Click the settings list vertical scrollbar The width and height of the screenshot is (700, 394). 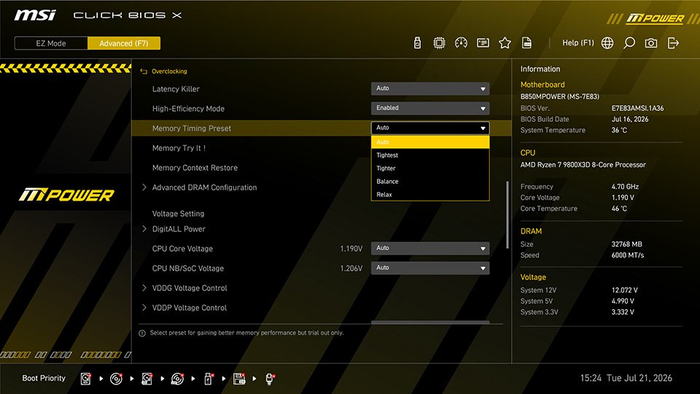pyautogui.click(x=507, y=215)
